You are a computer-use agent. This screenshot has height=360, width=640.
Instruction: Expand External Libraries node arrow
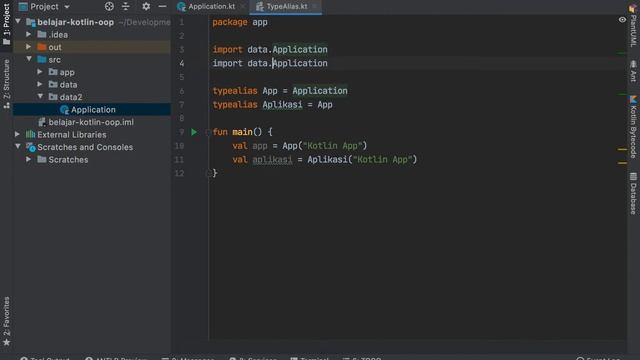18,134
